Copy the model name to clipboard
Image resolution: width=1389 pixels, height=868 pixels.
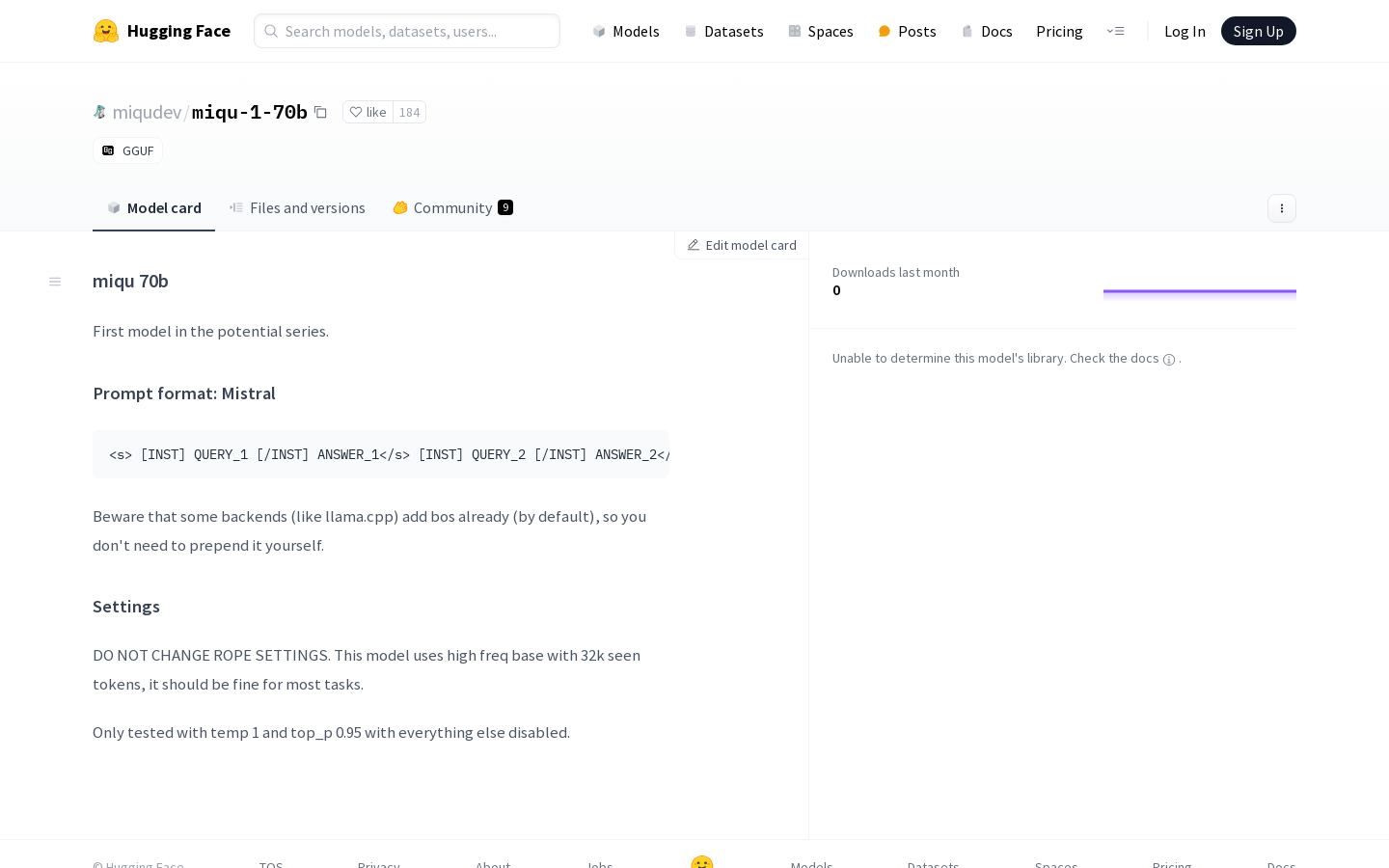[x=320, y=112]
